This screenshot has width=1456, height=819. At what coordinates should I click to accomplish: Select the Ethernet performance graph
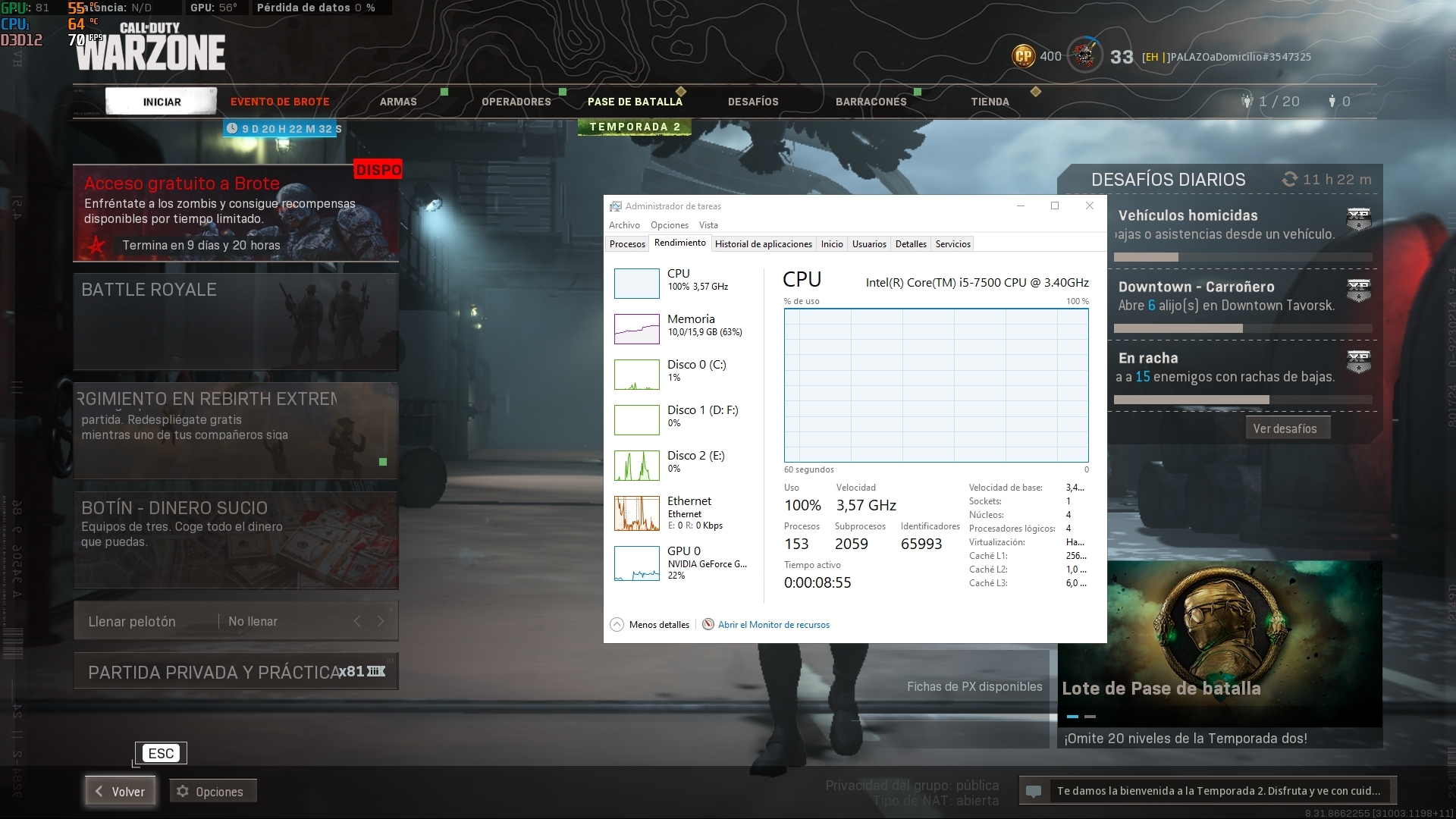[x=636, y=513]
